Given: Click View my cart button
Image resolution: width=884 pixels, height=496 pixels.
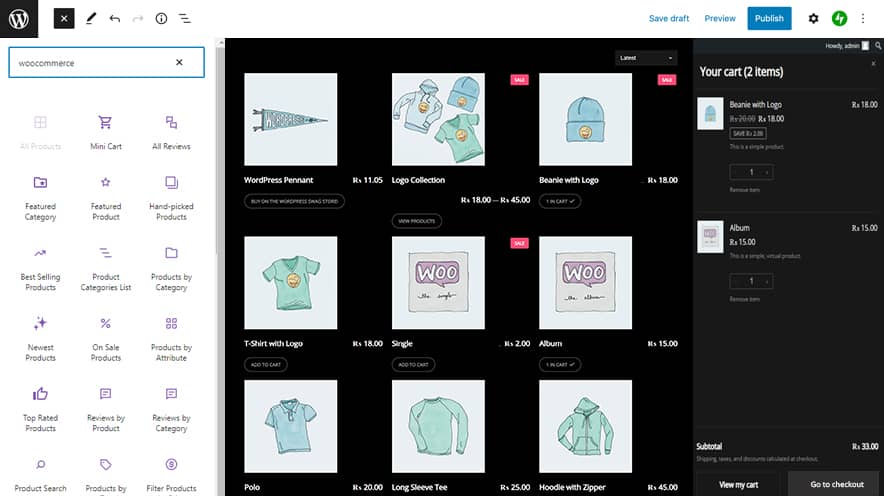Looking at the screenshot, I should coord(739,484).
